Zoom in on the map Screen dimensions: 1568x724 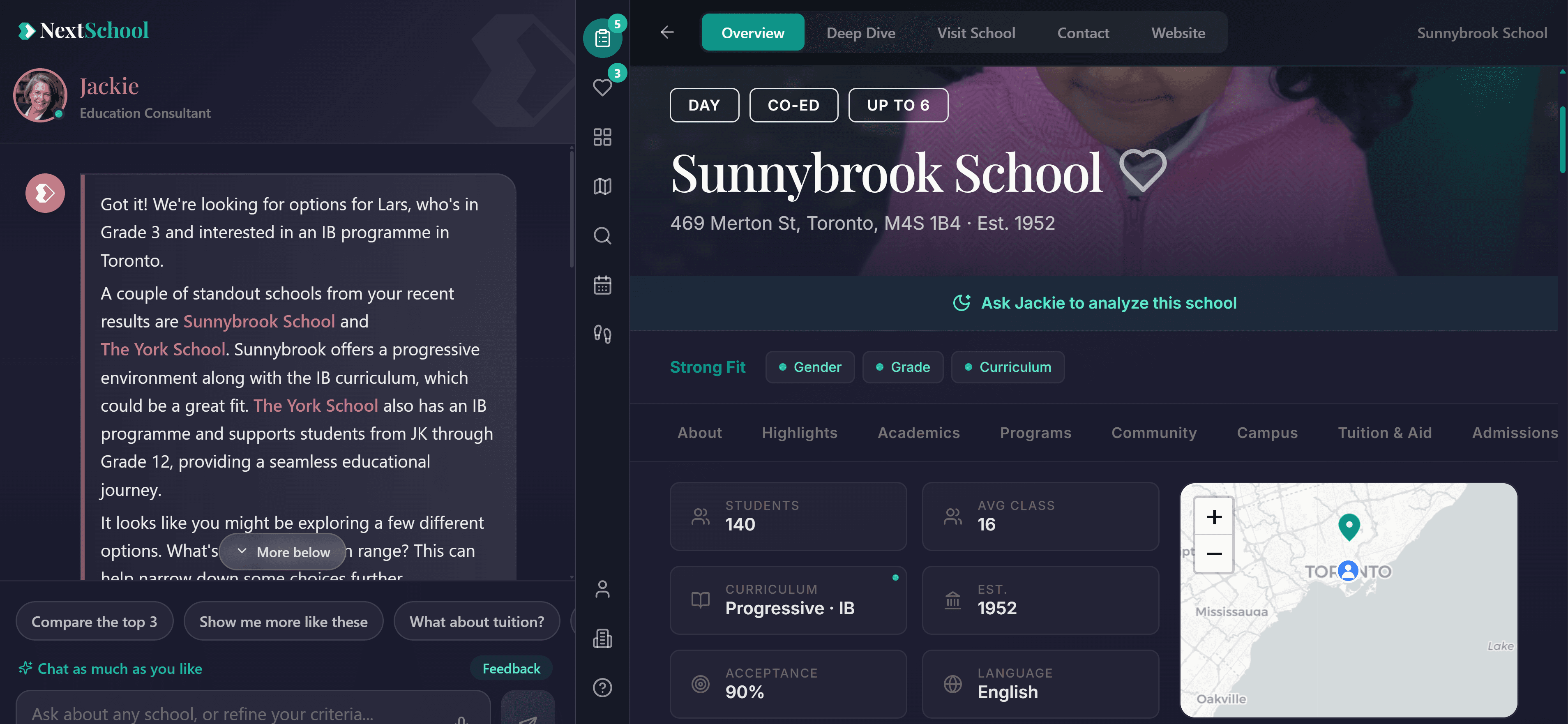tap(1214, 517)
